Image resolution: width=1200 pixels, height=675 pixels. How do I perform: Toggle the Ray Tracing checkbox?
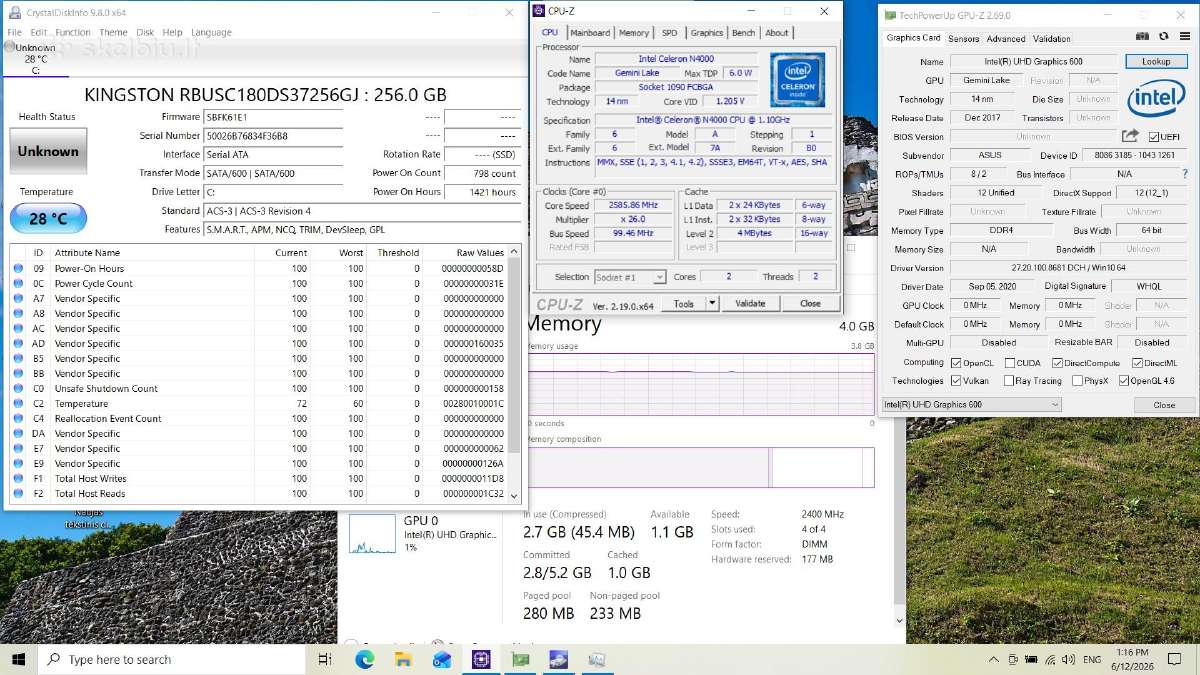point(1010,381)
